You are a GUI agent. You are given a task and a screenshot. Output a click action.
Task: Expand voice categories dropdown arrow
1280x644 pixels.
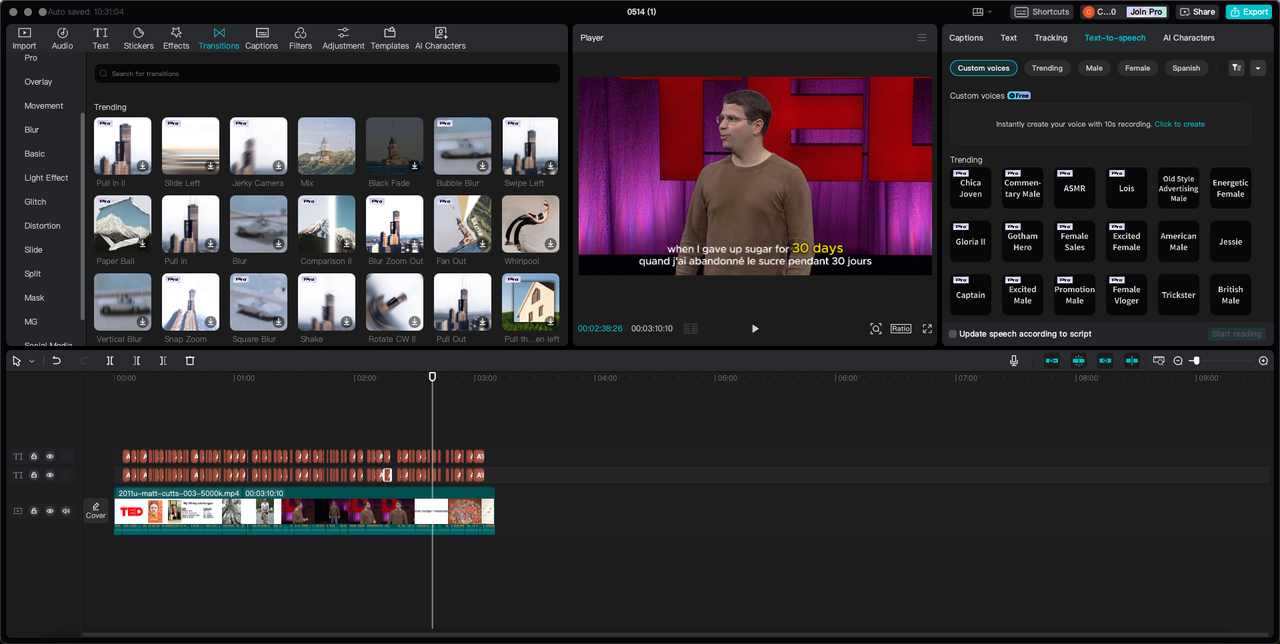pyautogui.click(x=1258, y=68)
